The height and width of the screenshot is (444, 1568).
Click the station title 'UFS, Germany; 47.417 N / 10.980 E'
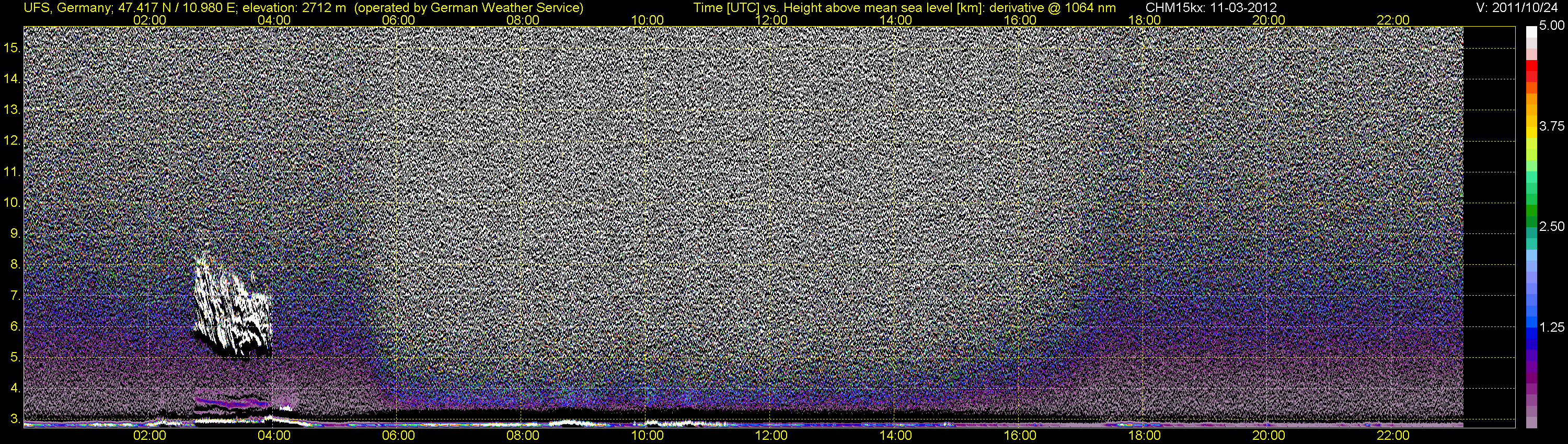(x=130, y=8)
